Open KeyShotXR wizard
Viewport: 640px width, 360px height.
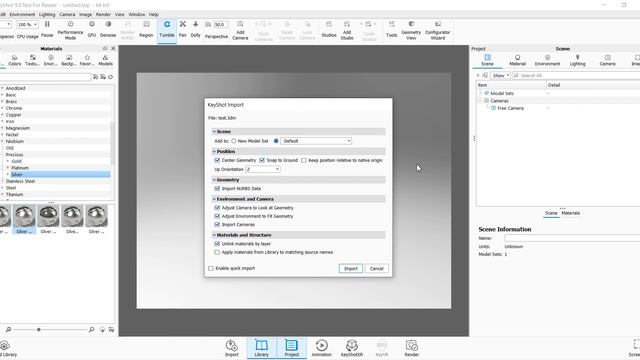352,348
